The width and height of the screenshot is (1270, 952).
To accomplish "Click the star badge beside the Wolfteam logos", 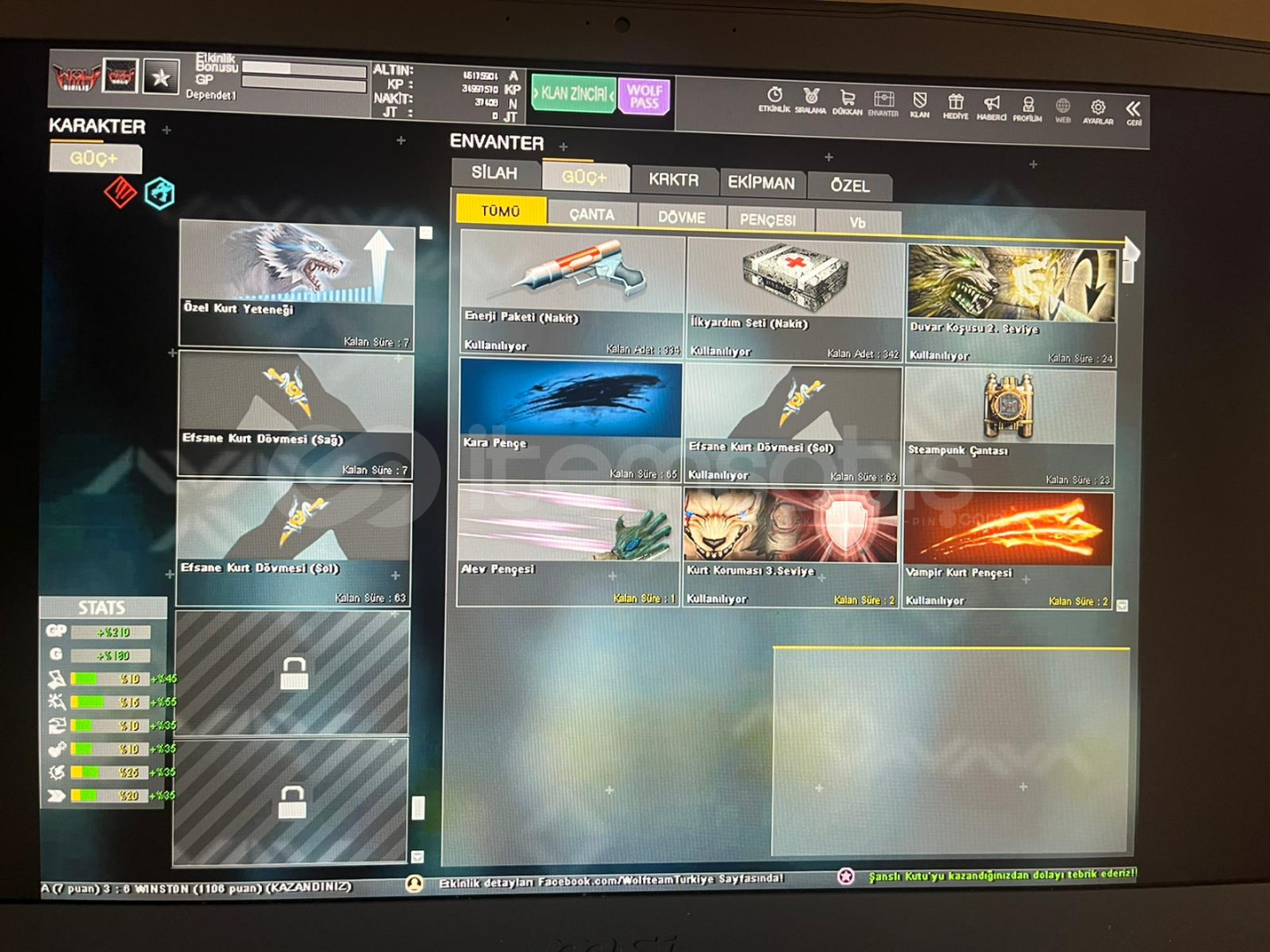I will [161, 78].
